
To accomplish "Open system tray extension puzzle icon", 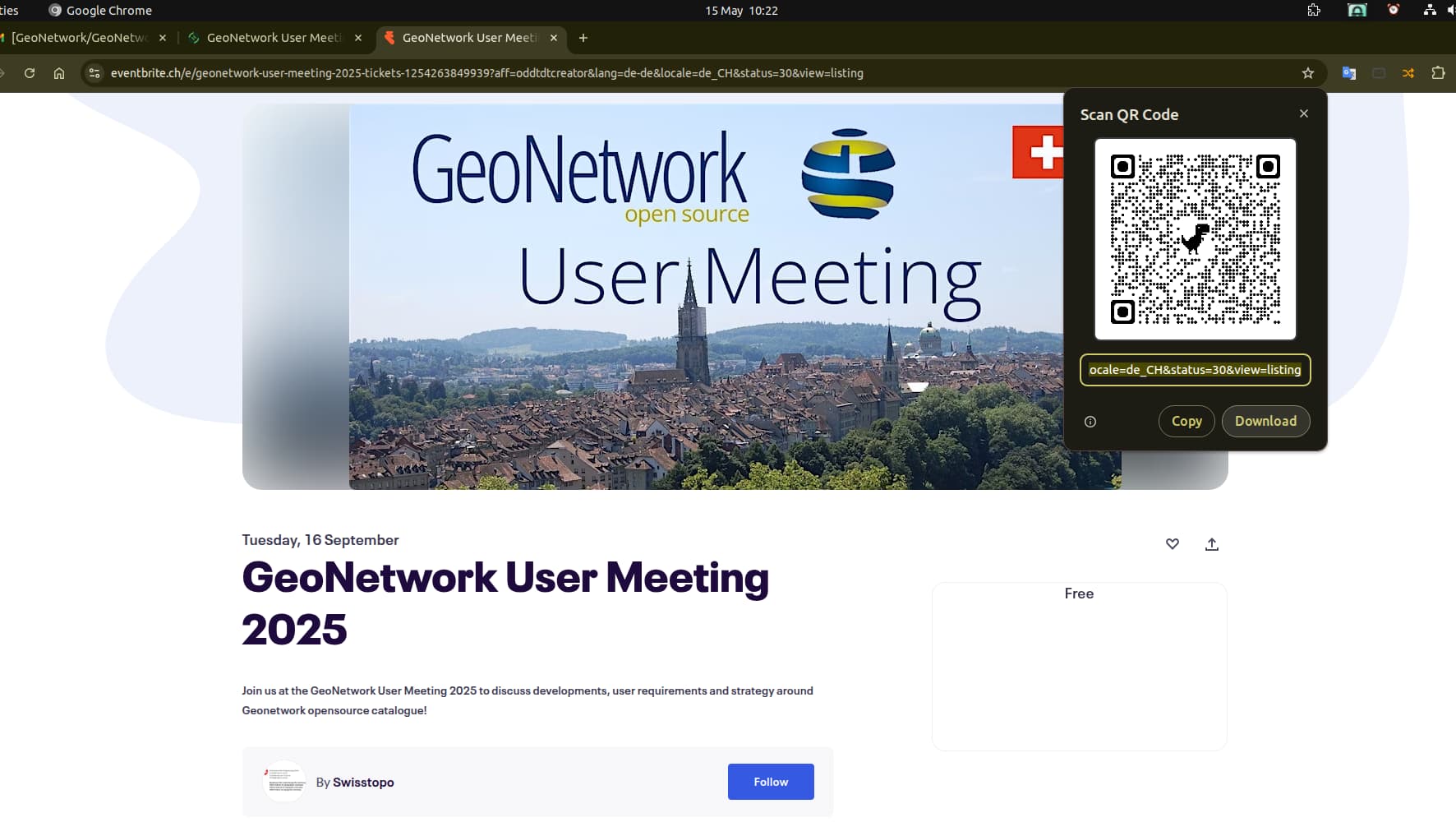I will 1314,10.
